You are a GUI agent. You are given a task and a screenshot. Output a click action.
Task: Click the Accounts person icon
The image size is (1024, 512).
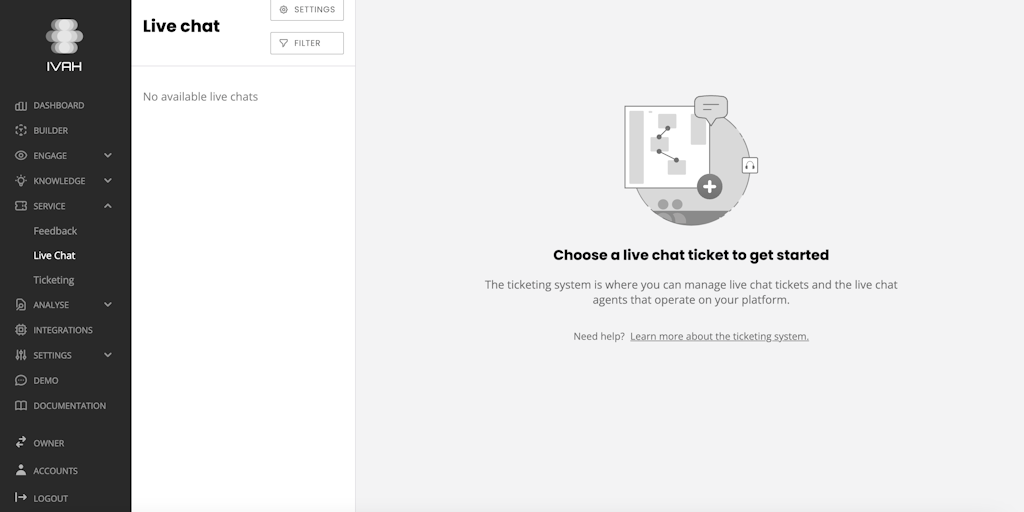point(21,471)
